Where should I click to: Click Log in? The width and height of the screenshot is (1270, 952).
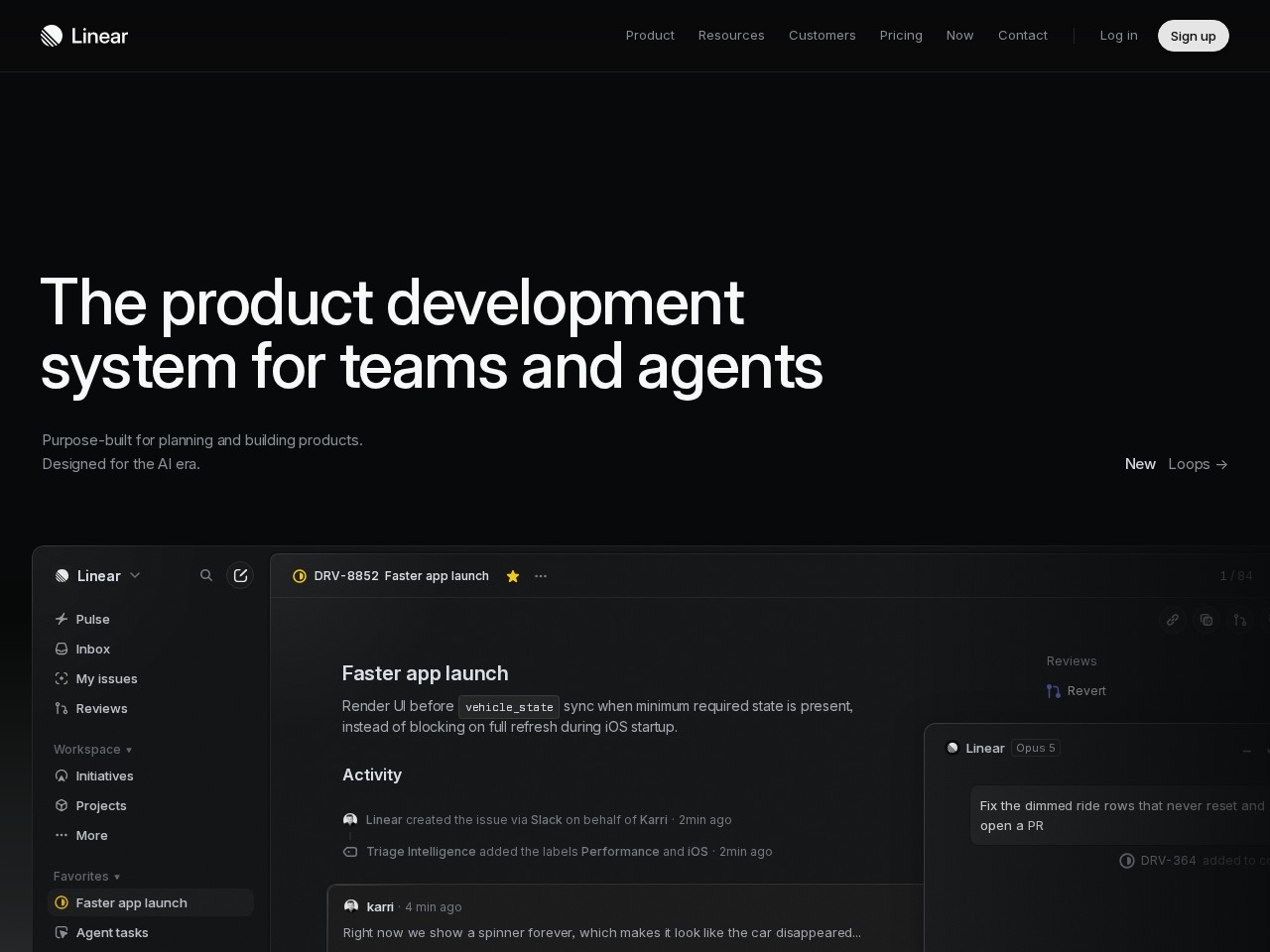pyautogui.click(x=1118, y=36)
